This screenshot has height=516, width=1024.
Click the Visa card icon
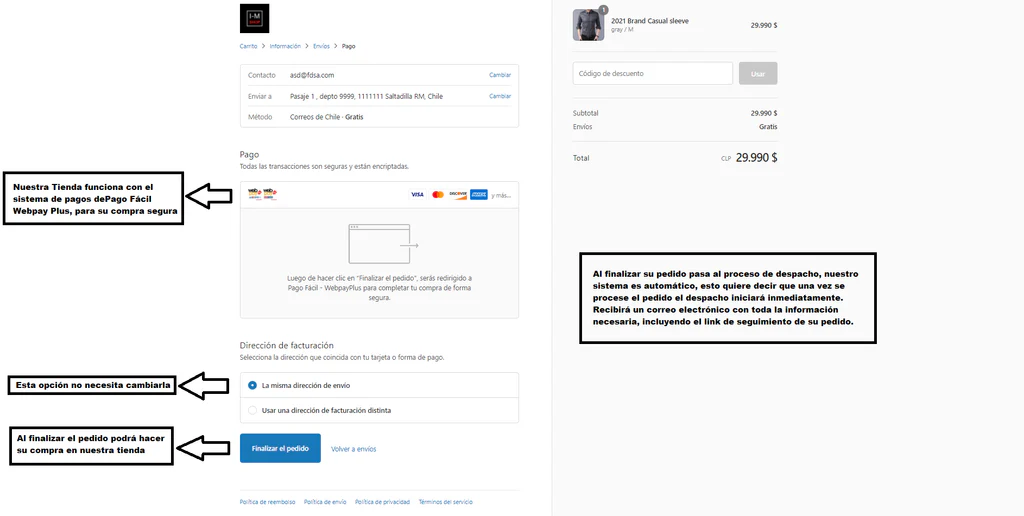click(x=417, y=194)
